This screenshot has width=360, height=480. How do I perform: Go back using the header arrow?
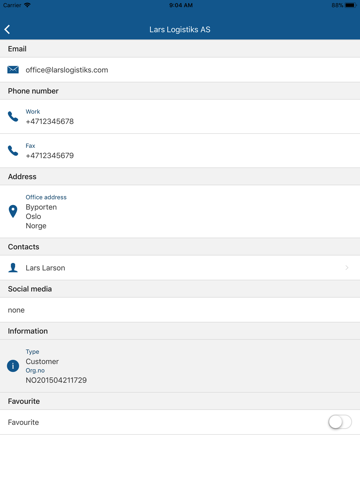point(7,29)
